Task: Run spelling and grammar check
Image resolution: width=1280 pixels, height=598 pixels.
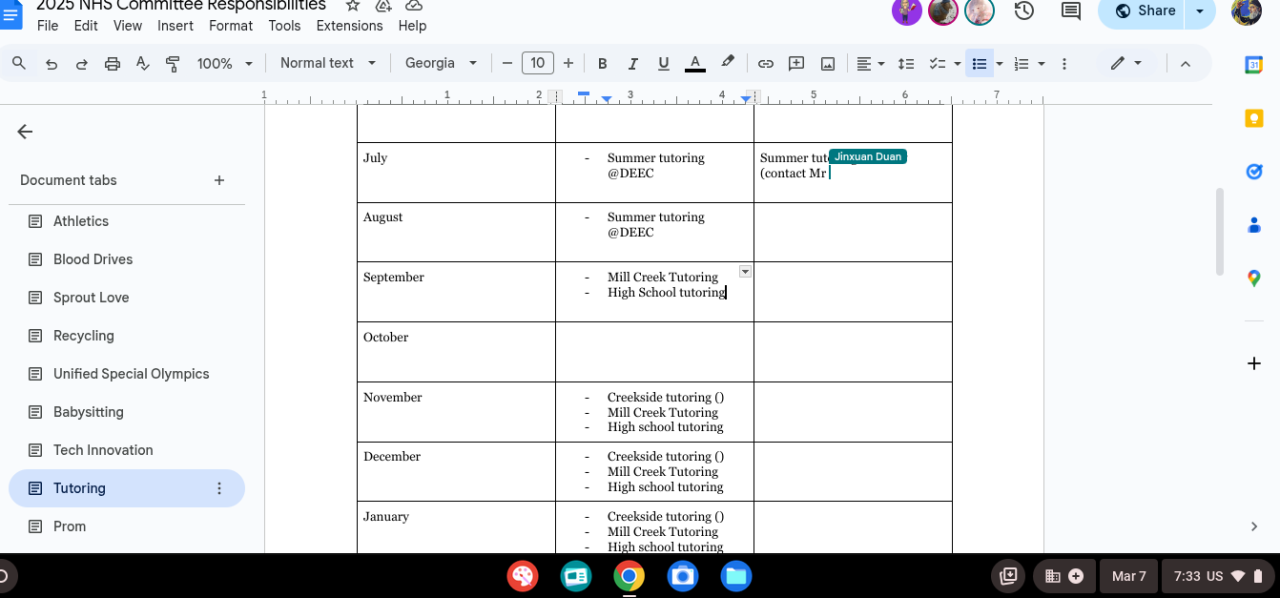Action: [x=143, y=63]
